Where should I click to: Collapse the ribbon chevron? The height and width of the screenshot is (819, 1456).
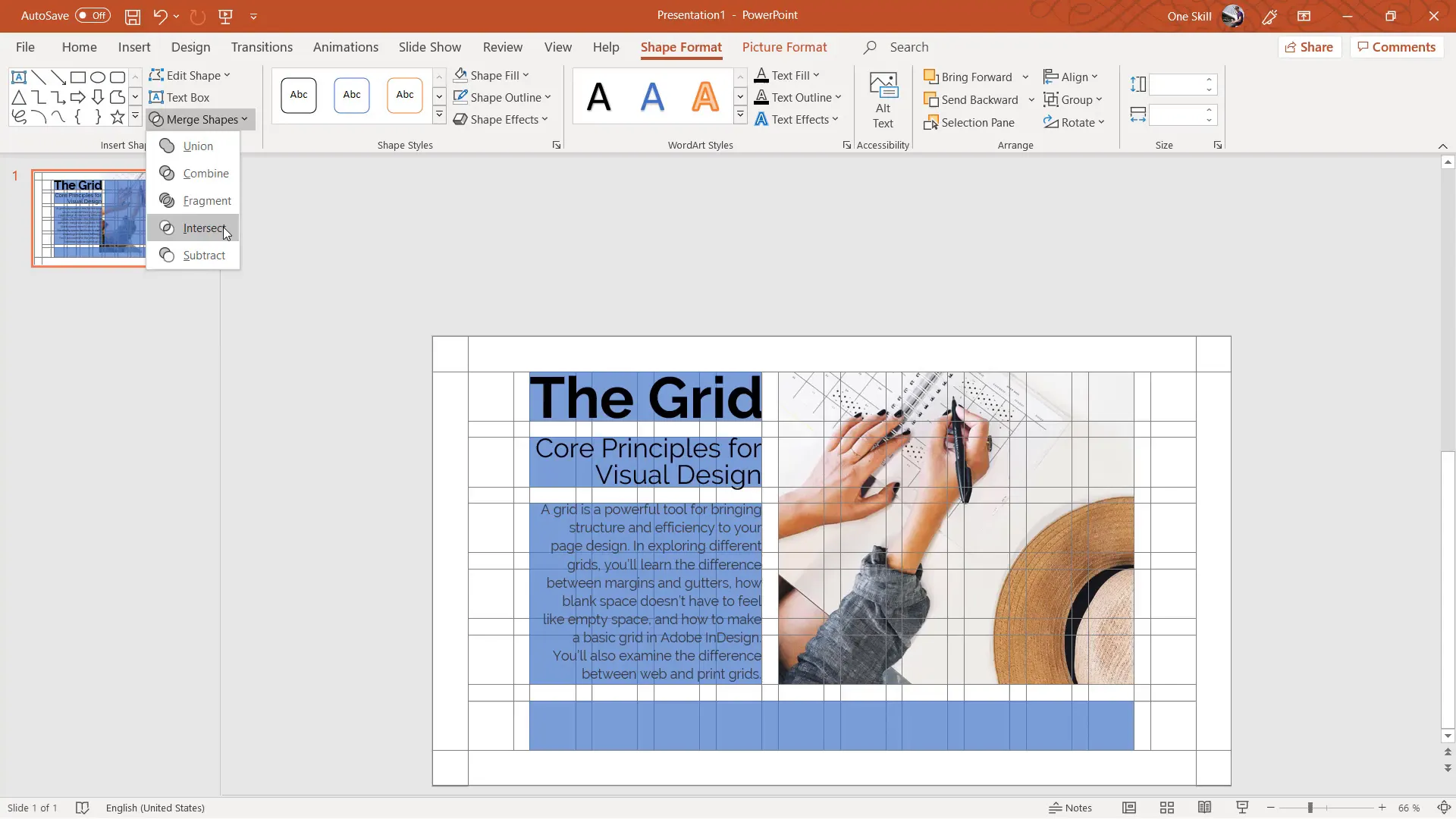click(x=1442, y=146)
